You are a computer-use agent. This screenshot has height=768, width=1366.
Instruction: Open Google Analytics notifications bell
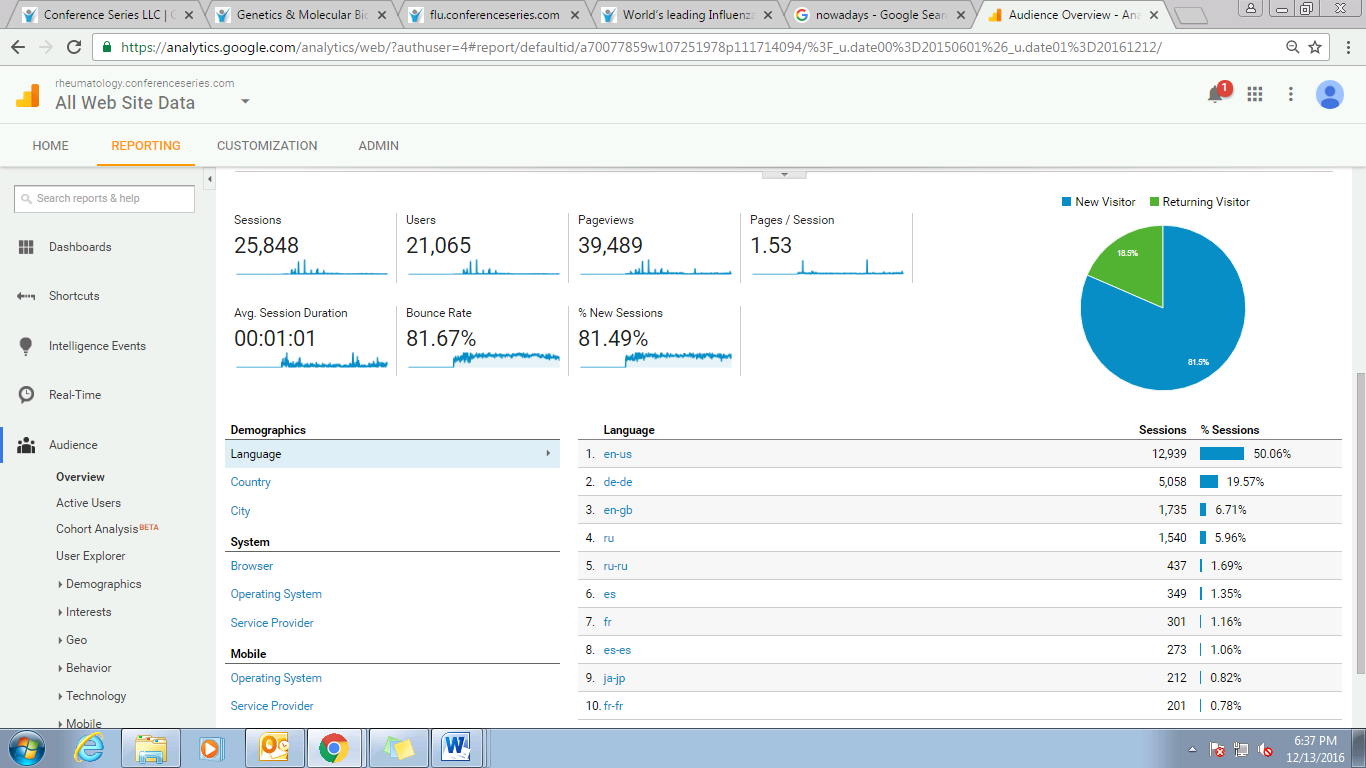tap(1217, 94)
